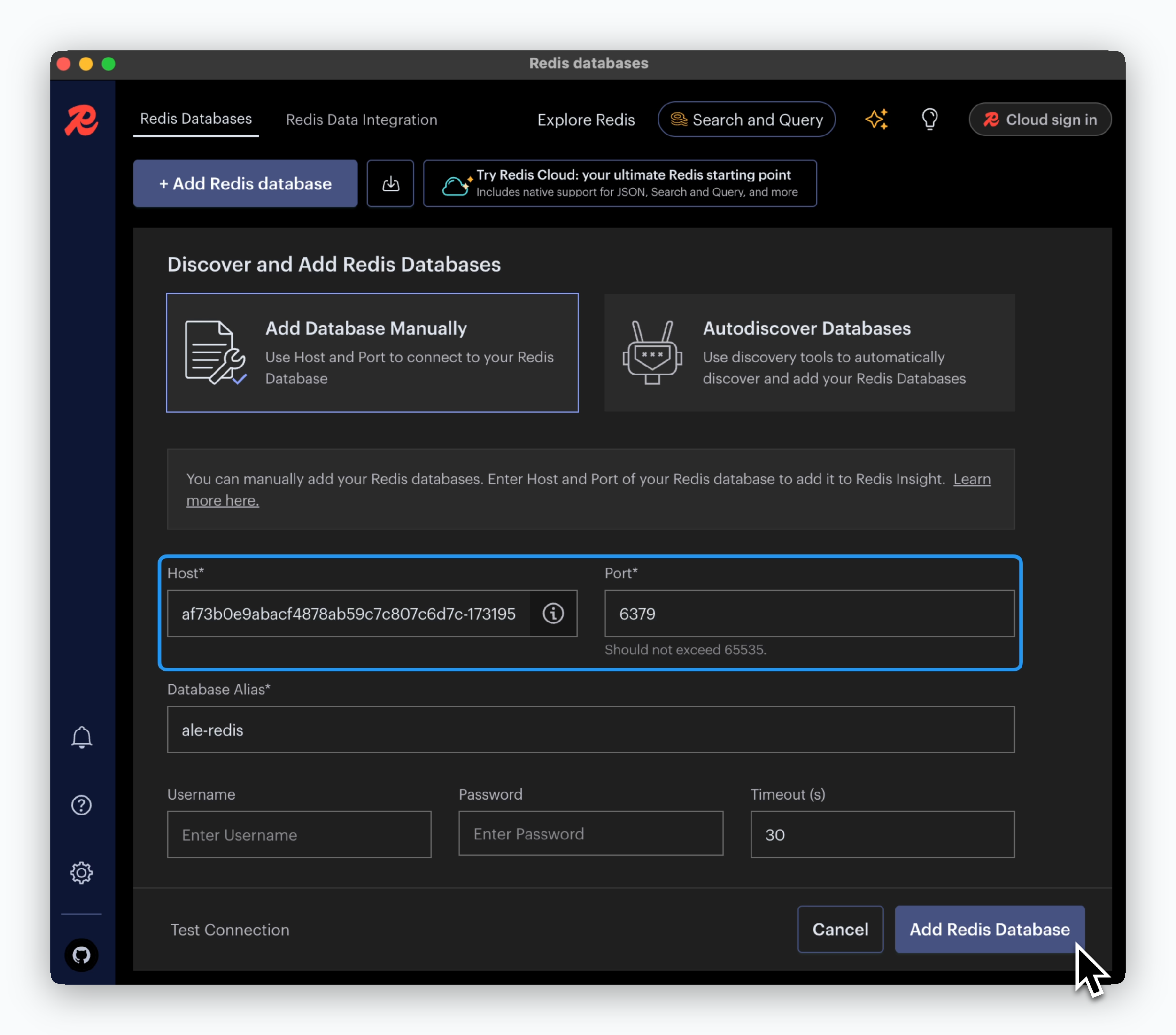Click the info icon in Host field

coord(553,614)
